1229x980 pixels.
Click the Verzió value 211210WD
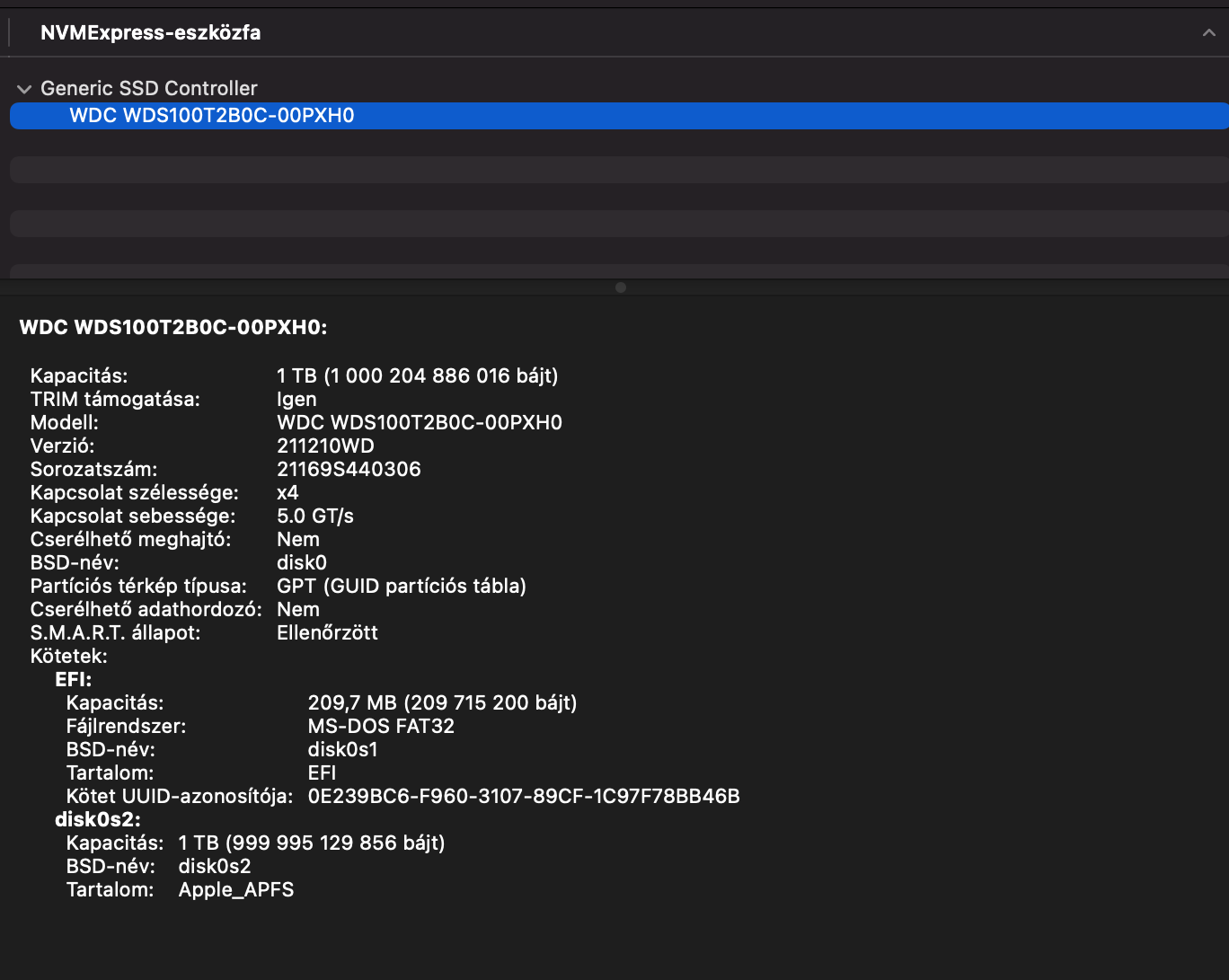tap(325, 446)
